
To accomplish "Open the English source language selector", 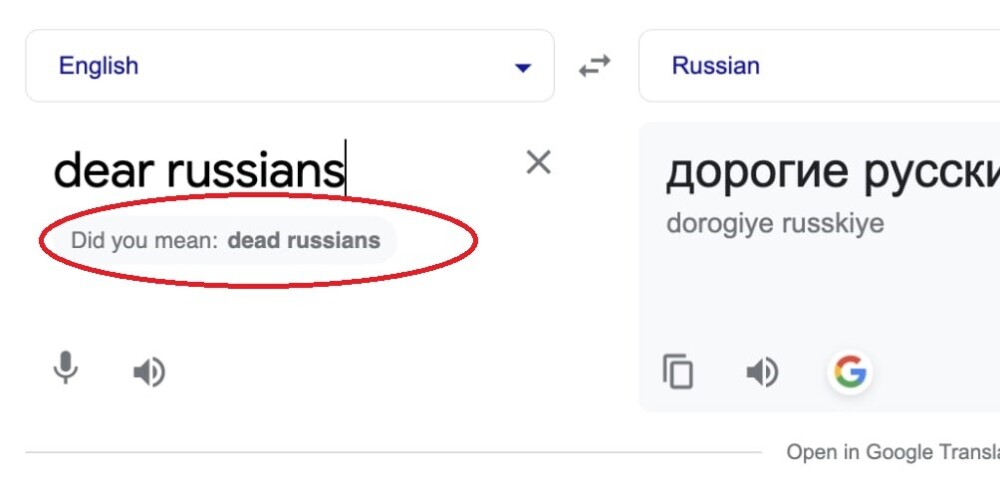I will click(290, 66).
